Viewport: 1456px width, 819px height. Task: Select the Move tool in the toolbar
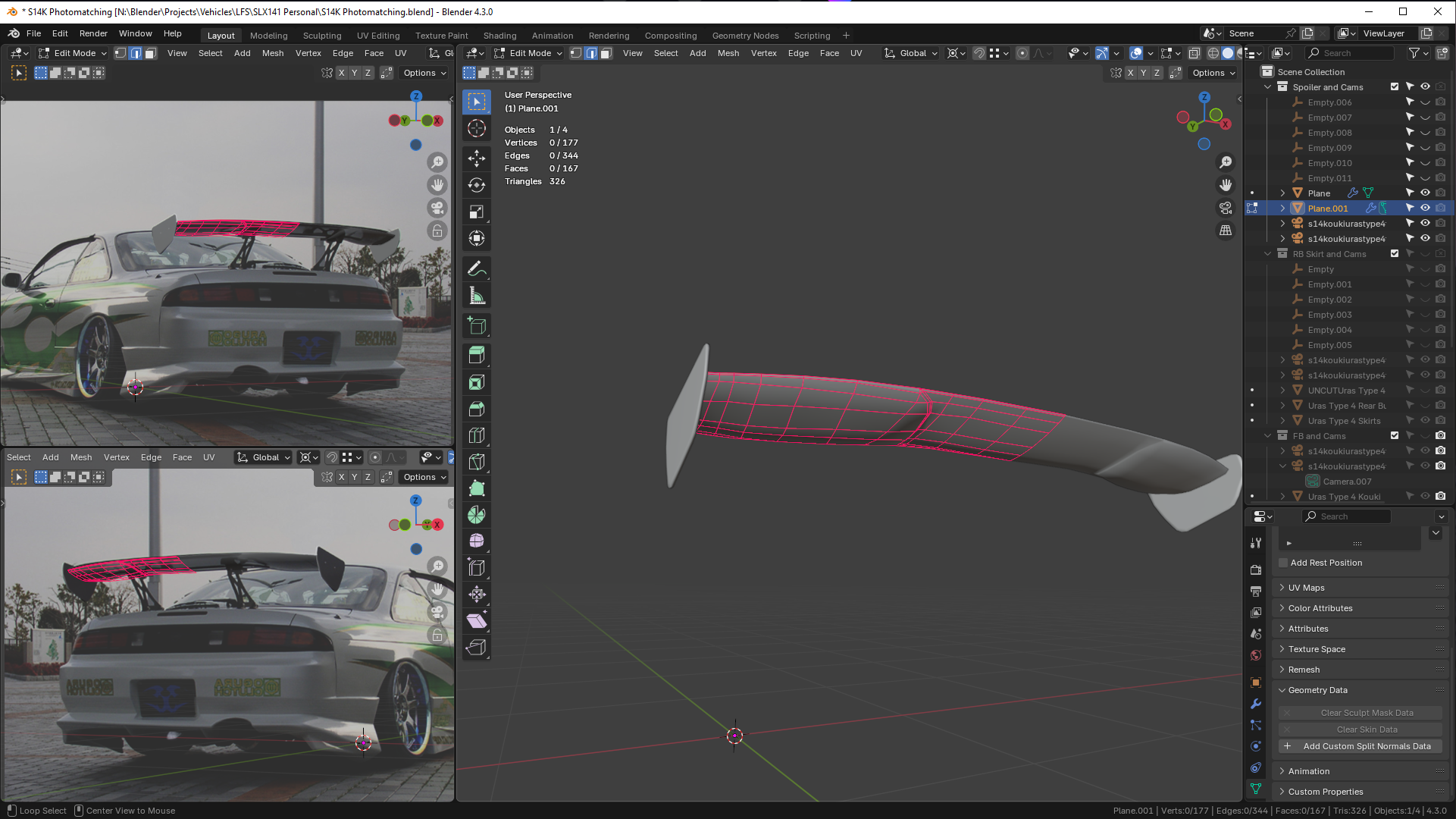(477, 158)
